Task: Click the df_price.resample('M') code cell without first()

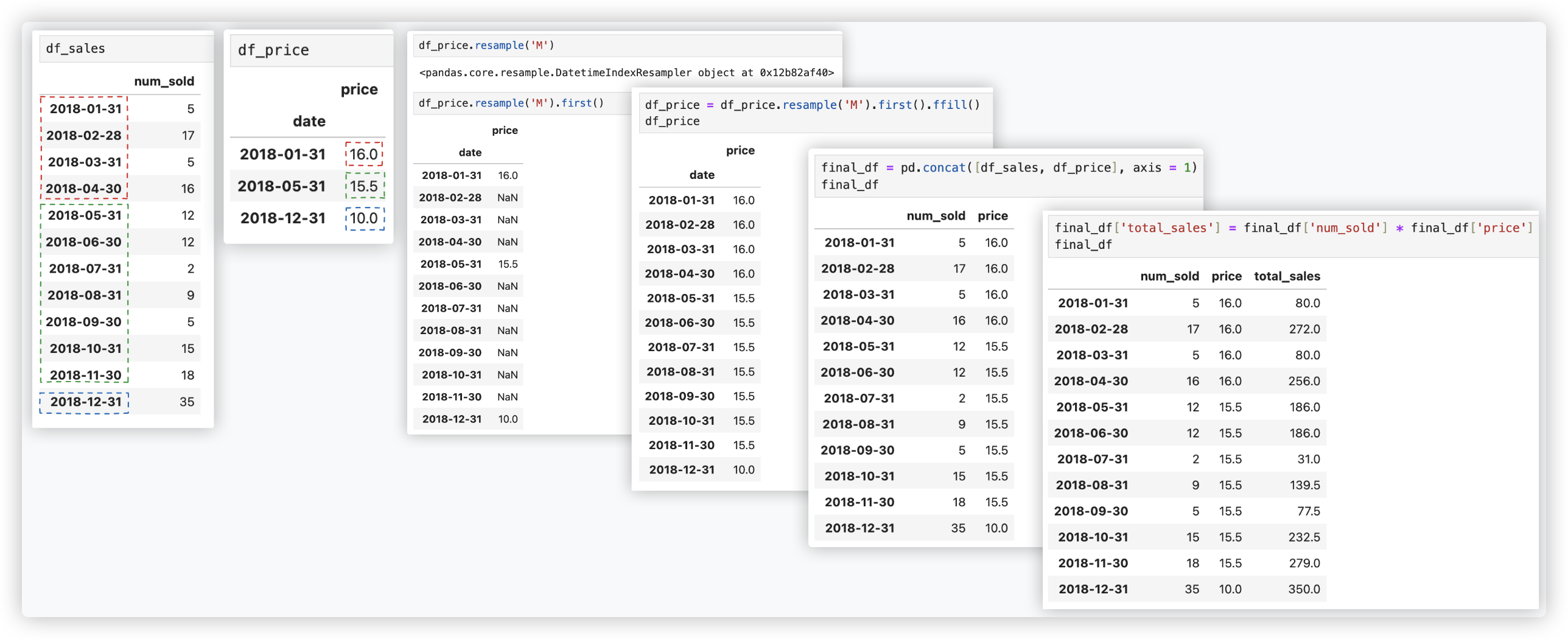Action: [x=627, y=46]
